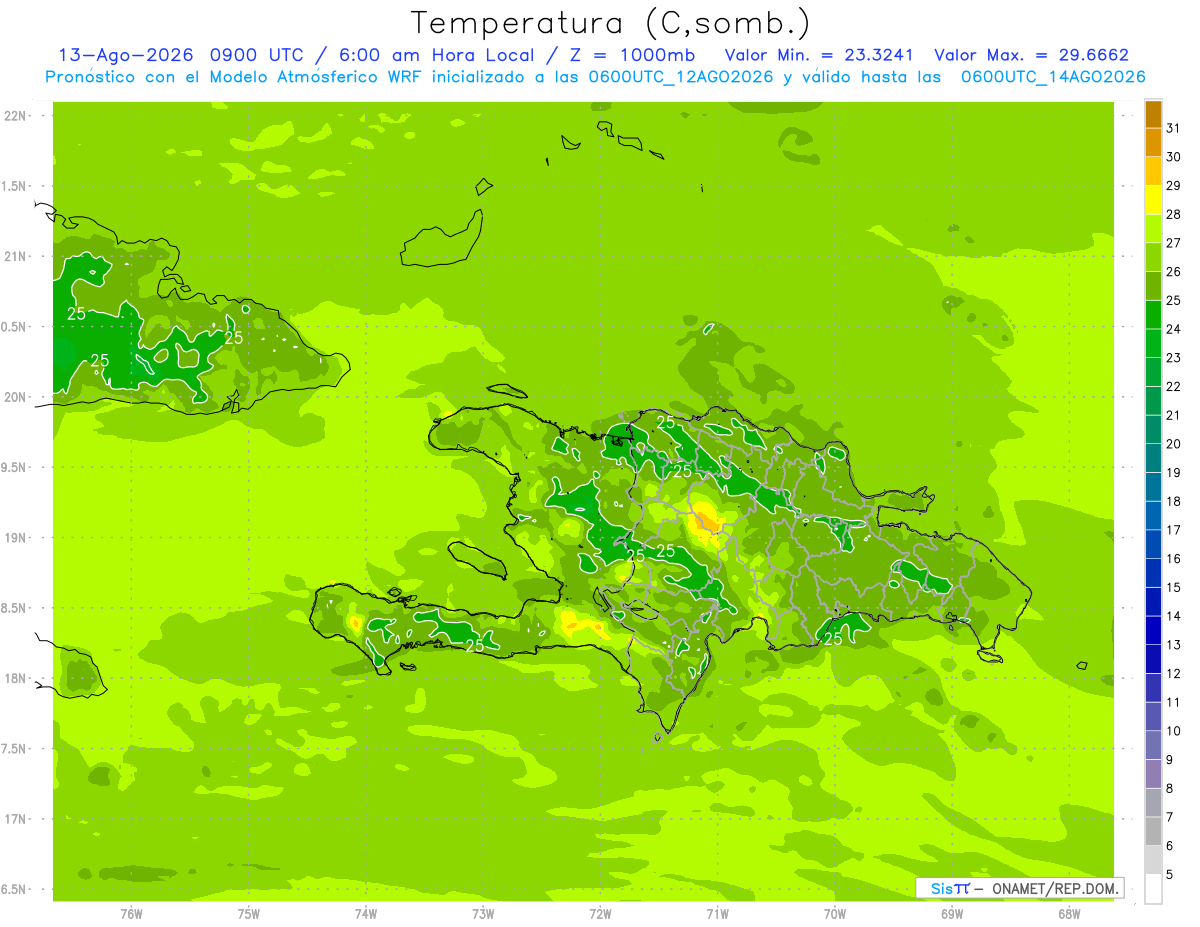Click the legend value 23

1173,357
